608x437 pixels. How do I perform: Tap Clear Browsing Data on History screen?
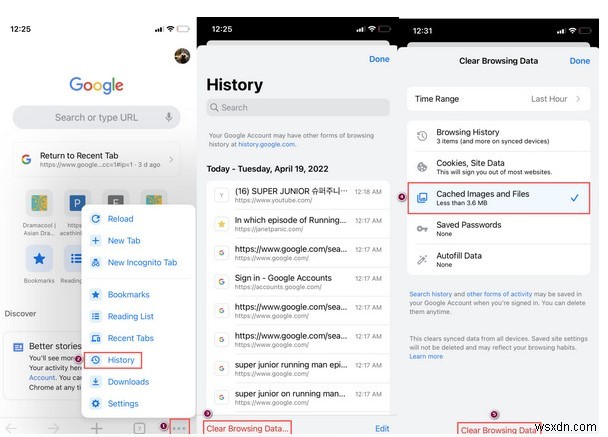click(x=247, y=428)
